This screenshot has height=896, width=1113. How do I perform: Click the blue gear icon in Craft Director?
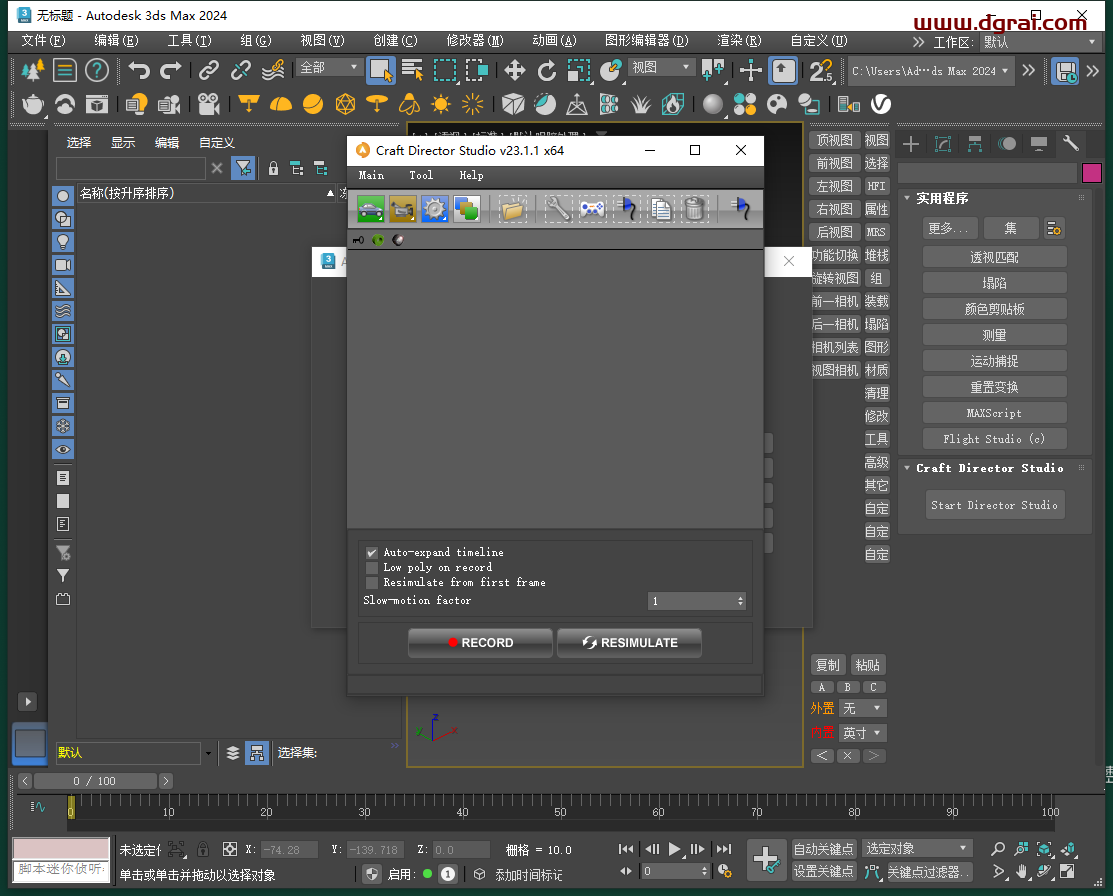click(434, 209)
